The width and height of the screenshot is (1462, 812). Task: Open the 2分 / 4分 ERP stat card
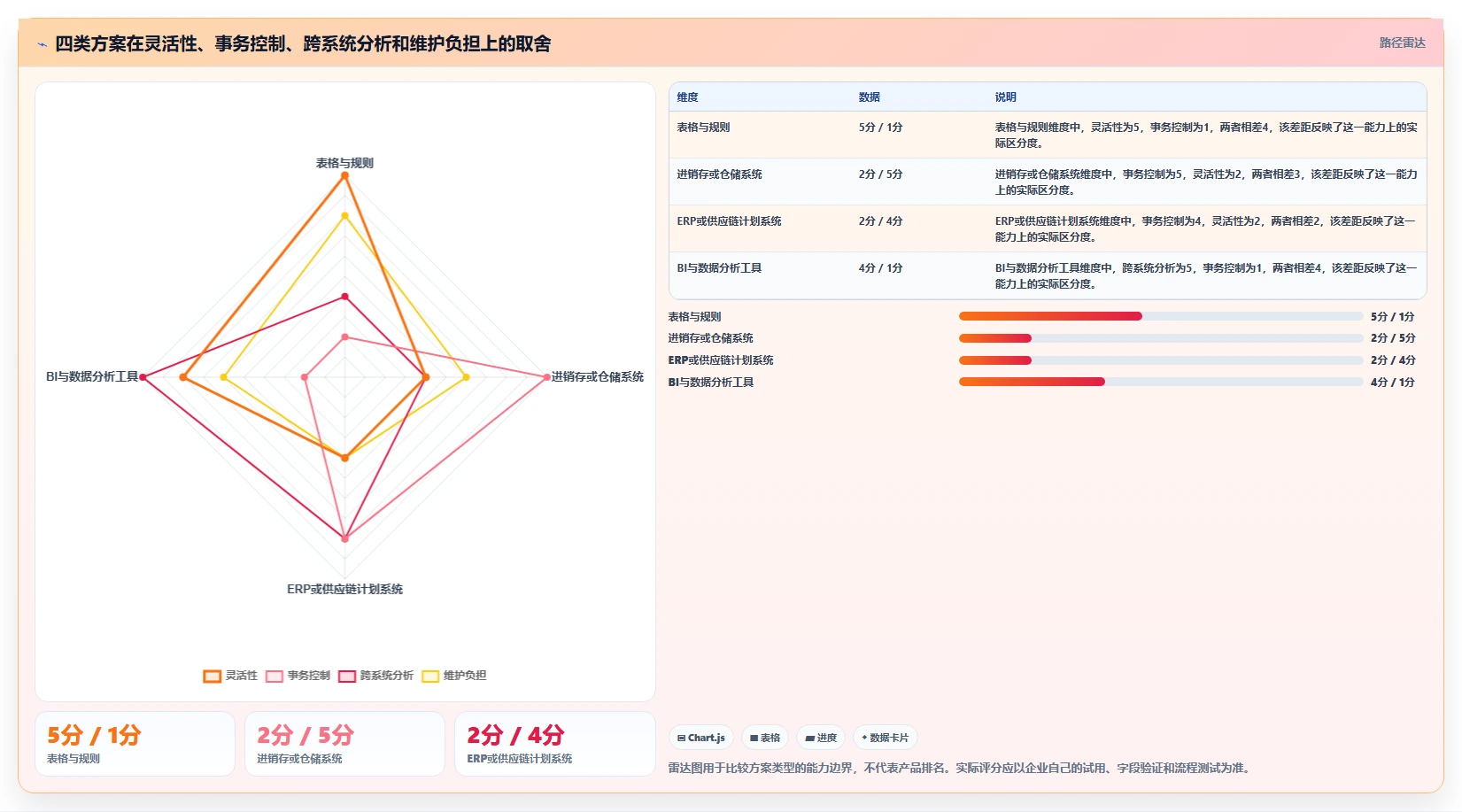554,744
